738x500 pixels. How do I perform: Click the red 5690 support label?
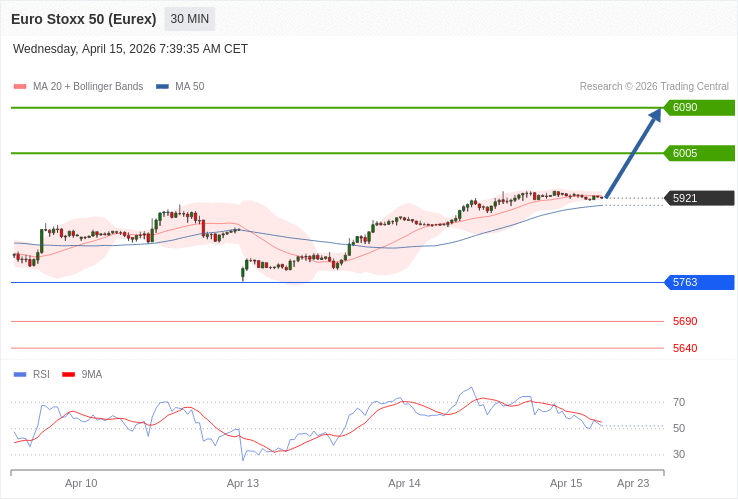click(x=685, y=321)
